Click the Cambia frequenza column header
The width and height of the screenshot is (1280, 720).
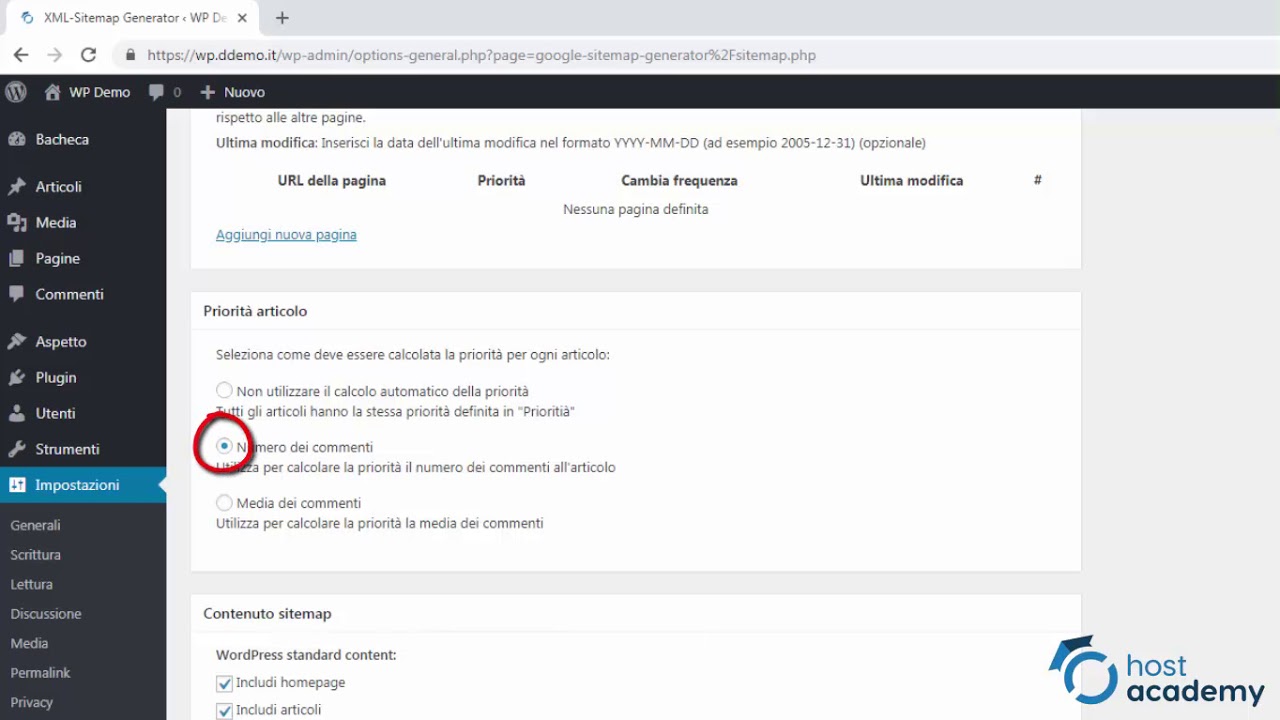[679, 181]
